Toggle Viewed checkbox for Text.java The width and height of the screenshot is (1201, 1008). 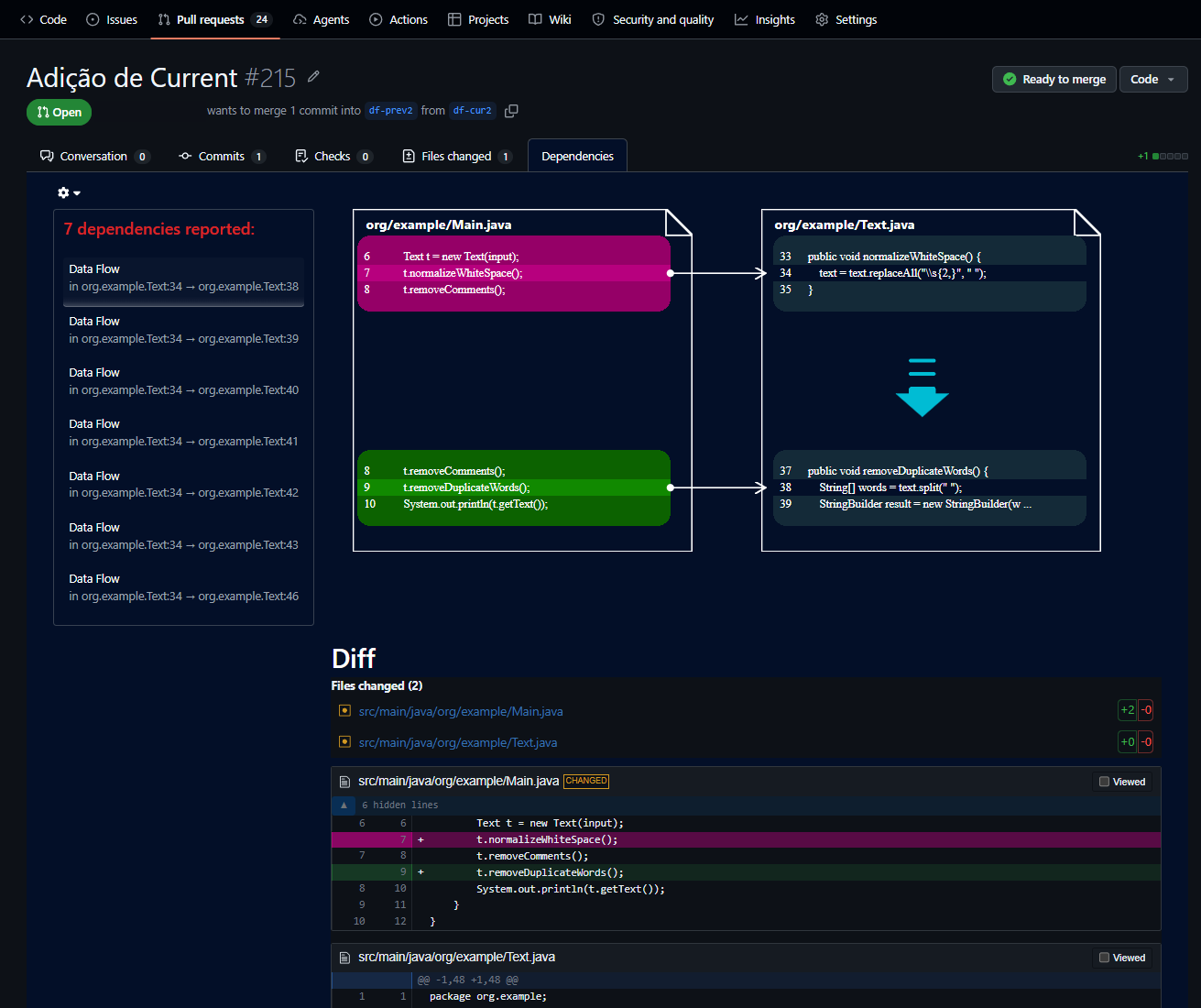[x=1104, y=958]
